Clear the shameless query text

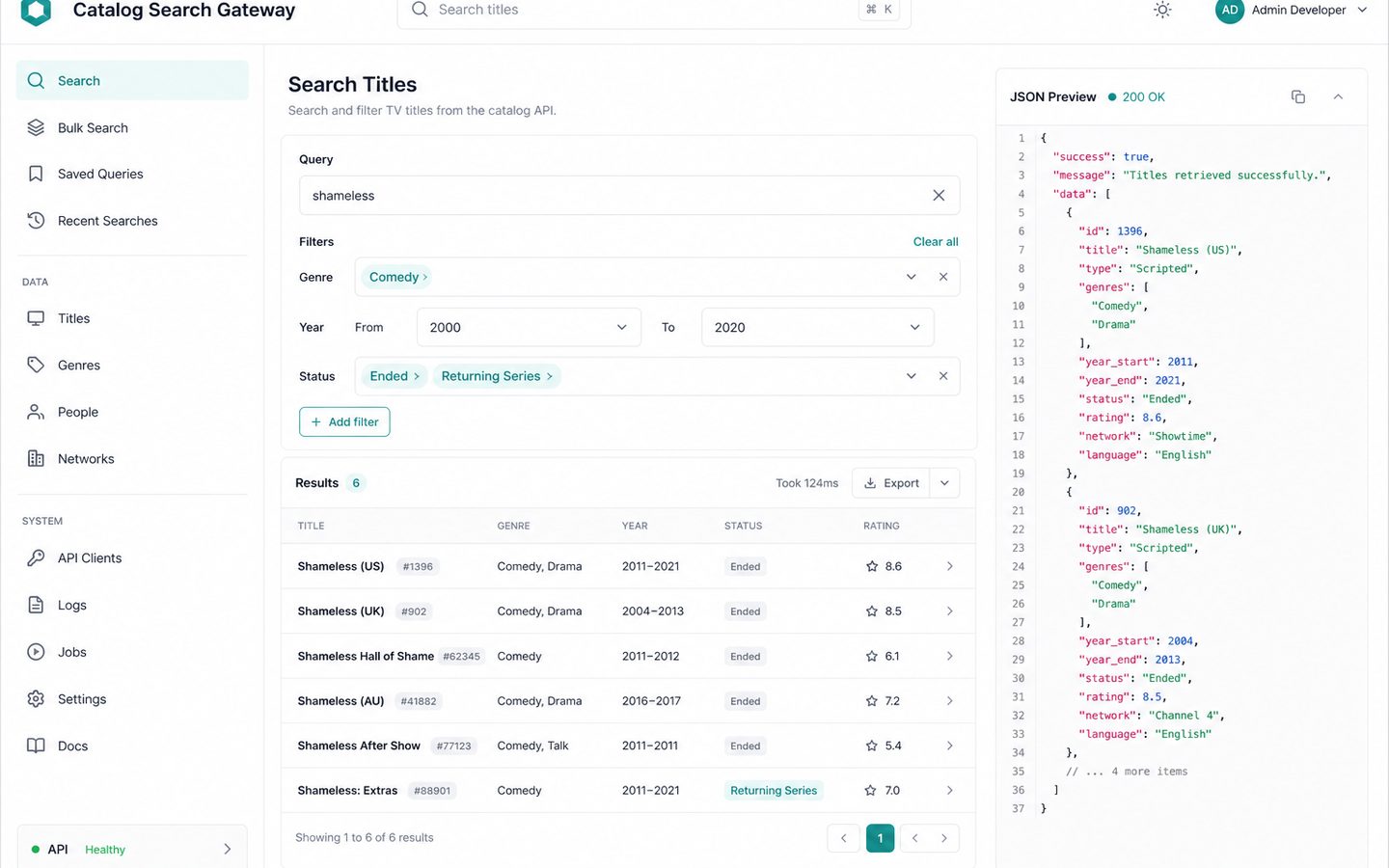(x=939, y=195)
